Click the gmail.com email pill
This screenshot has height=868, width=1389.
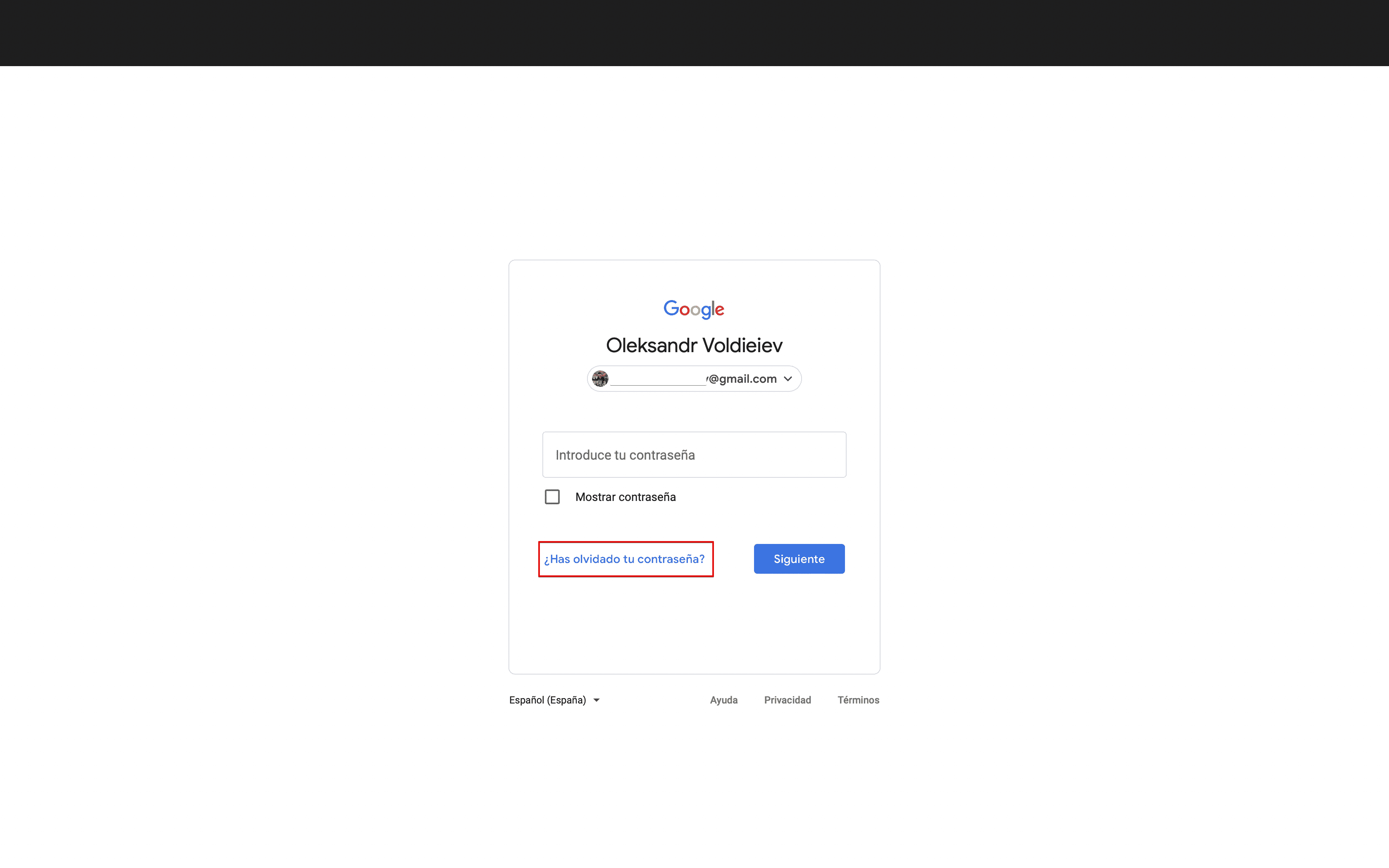[x=693, y=378]
